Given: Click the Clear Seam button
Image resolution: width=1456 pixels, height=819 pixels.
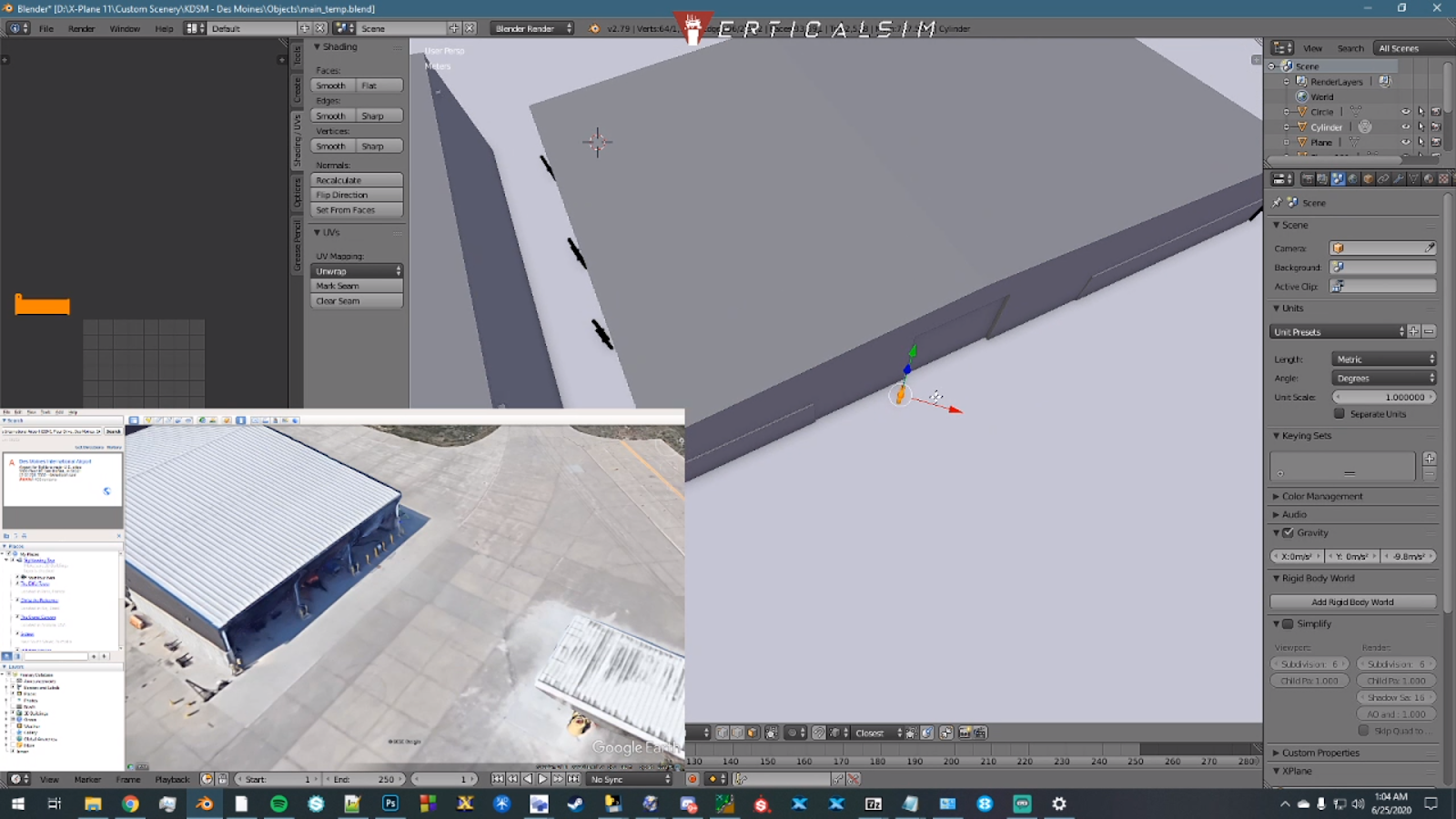Looking at the screenshot, I should click(x=357, y=301).
